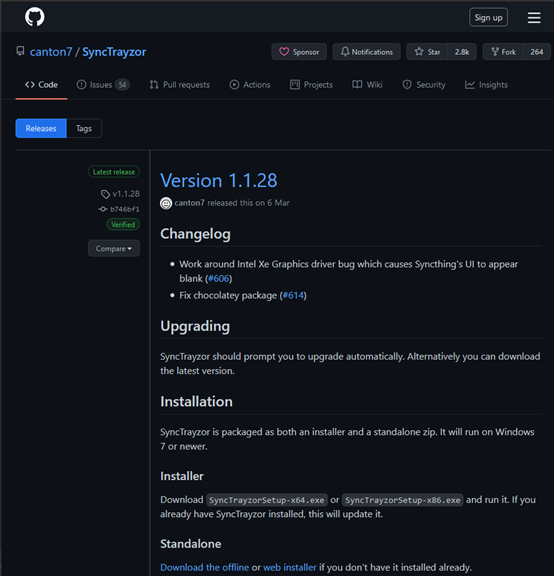Viewport: 554px width, 576px height.
Task: Click the Latest release badge
Action: 114,172
